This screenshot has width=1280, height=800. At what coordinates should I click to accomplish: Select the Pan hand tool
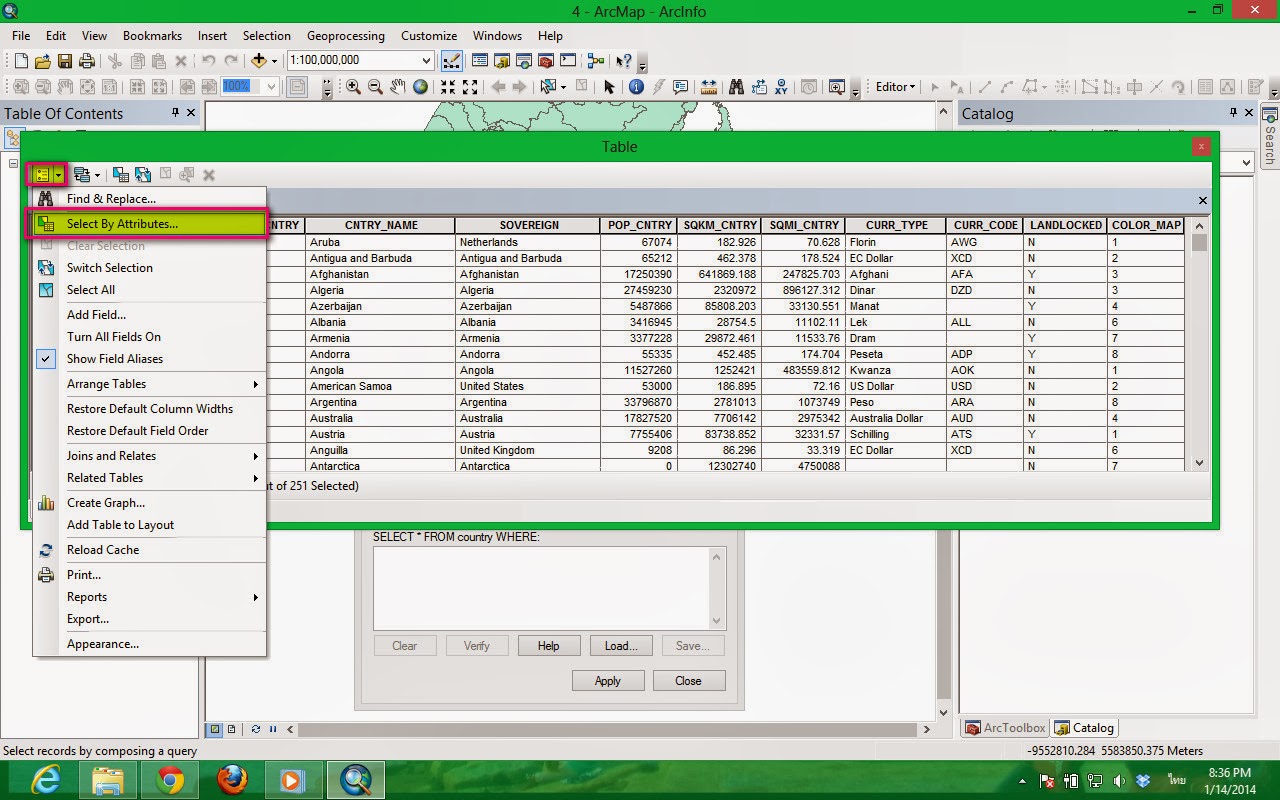398,87
